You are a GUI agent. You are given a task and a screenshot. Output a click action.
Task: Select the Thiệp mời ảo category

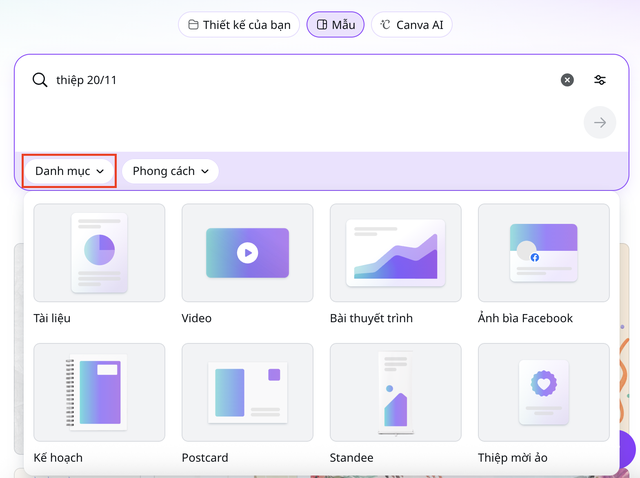coord(544,392)
